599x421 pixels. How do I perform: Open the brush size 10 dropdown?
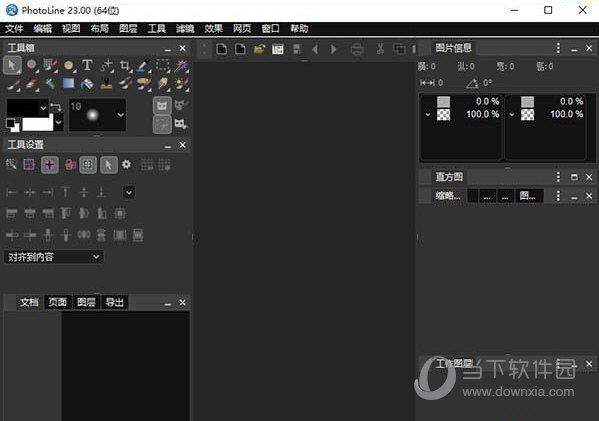tap(120, 115)
